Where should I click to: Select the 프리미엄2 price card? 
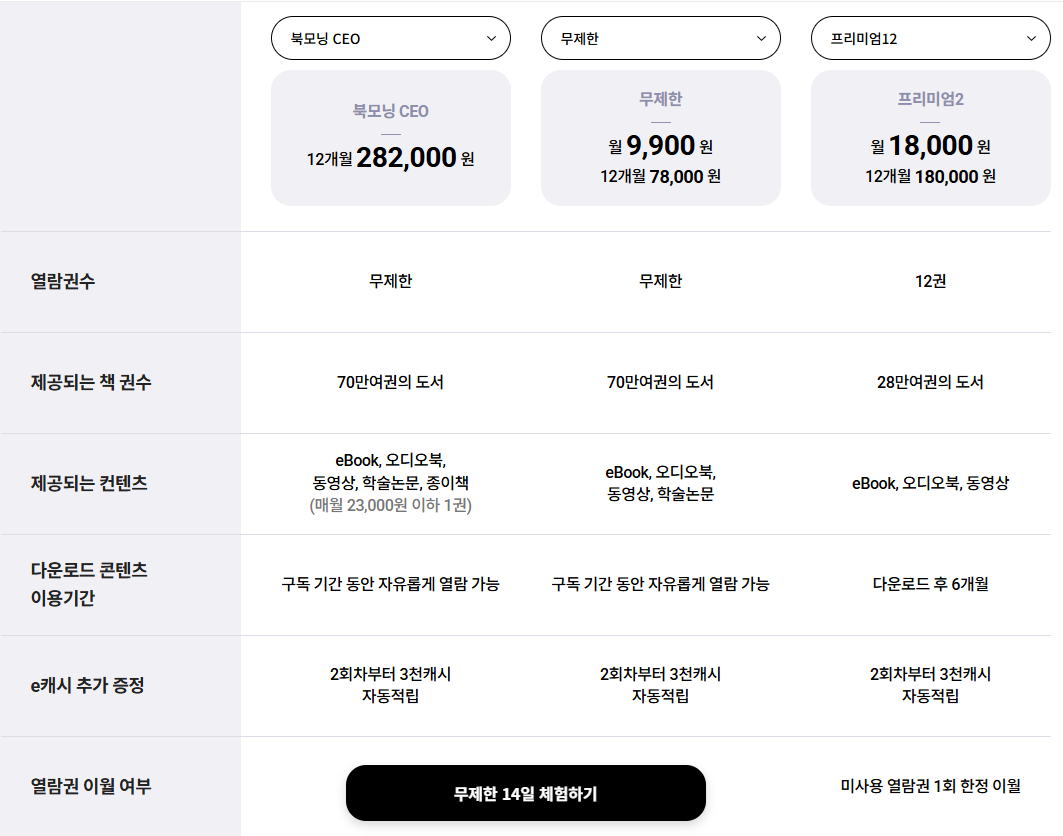click(x=930, y=138)
